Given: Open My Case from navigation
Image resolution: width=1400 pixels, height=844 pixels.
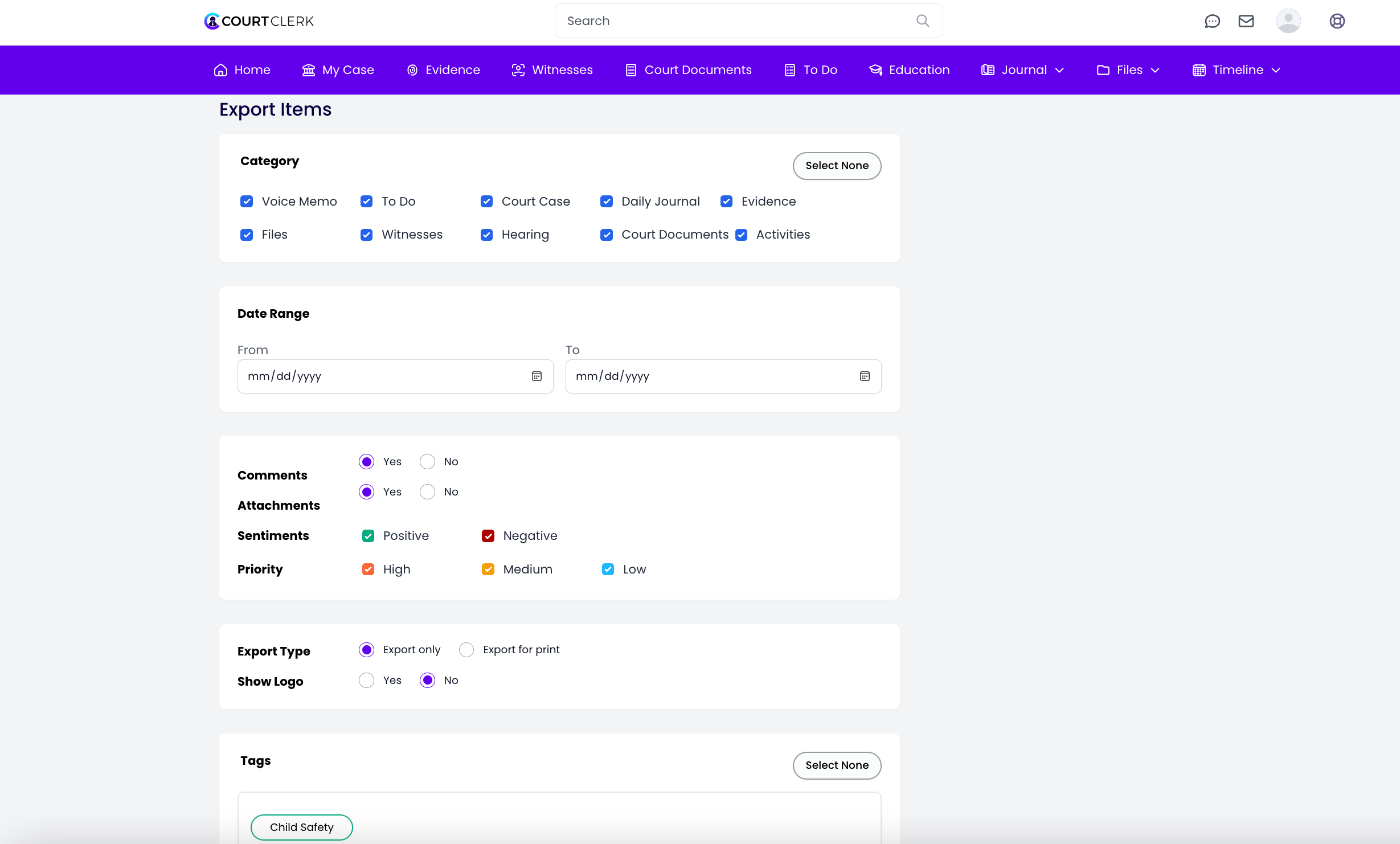Looking at the screenshot, I should pos(338,70).
